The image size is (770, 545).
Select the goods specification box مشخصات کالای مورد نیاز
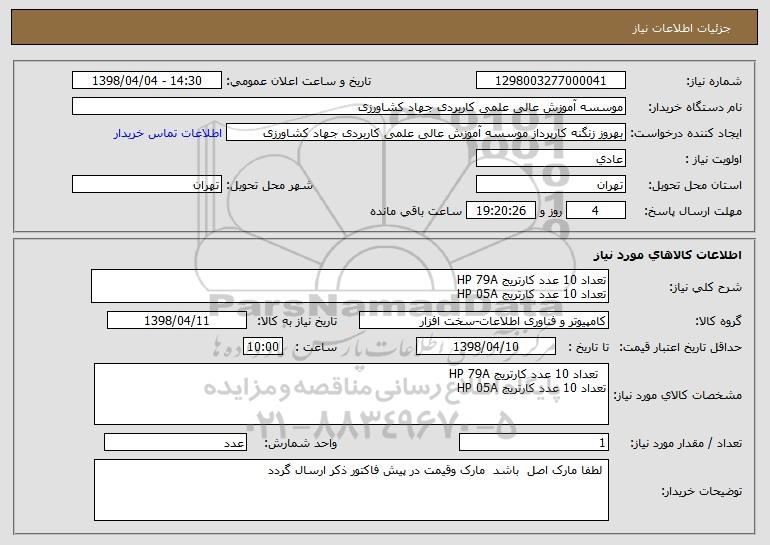tap(351, 394)
